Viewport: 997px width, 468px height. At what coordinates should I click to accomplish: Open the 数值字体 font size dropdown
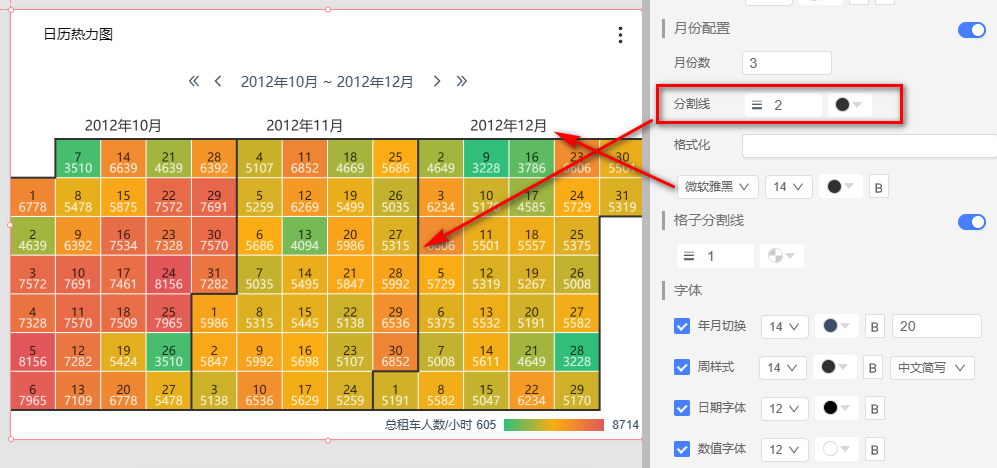tap(785, 449)
